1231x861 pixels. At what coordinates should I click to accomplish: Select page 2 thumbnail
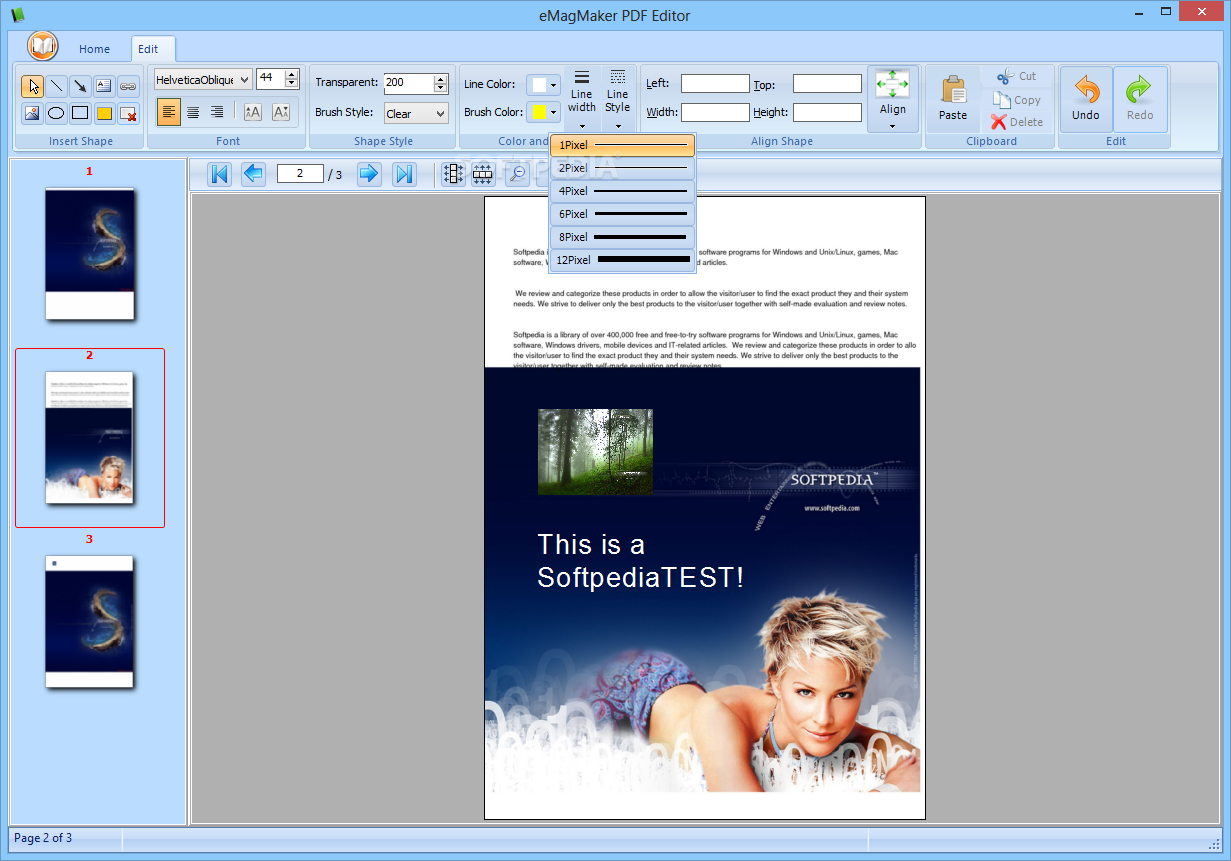(x=89, y=438)
